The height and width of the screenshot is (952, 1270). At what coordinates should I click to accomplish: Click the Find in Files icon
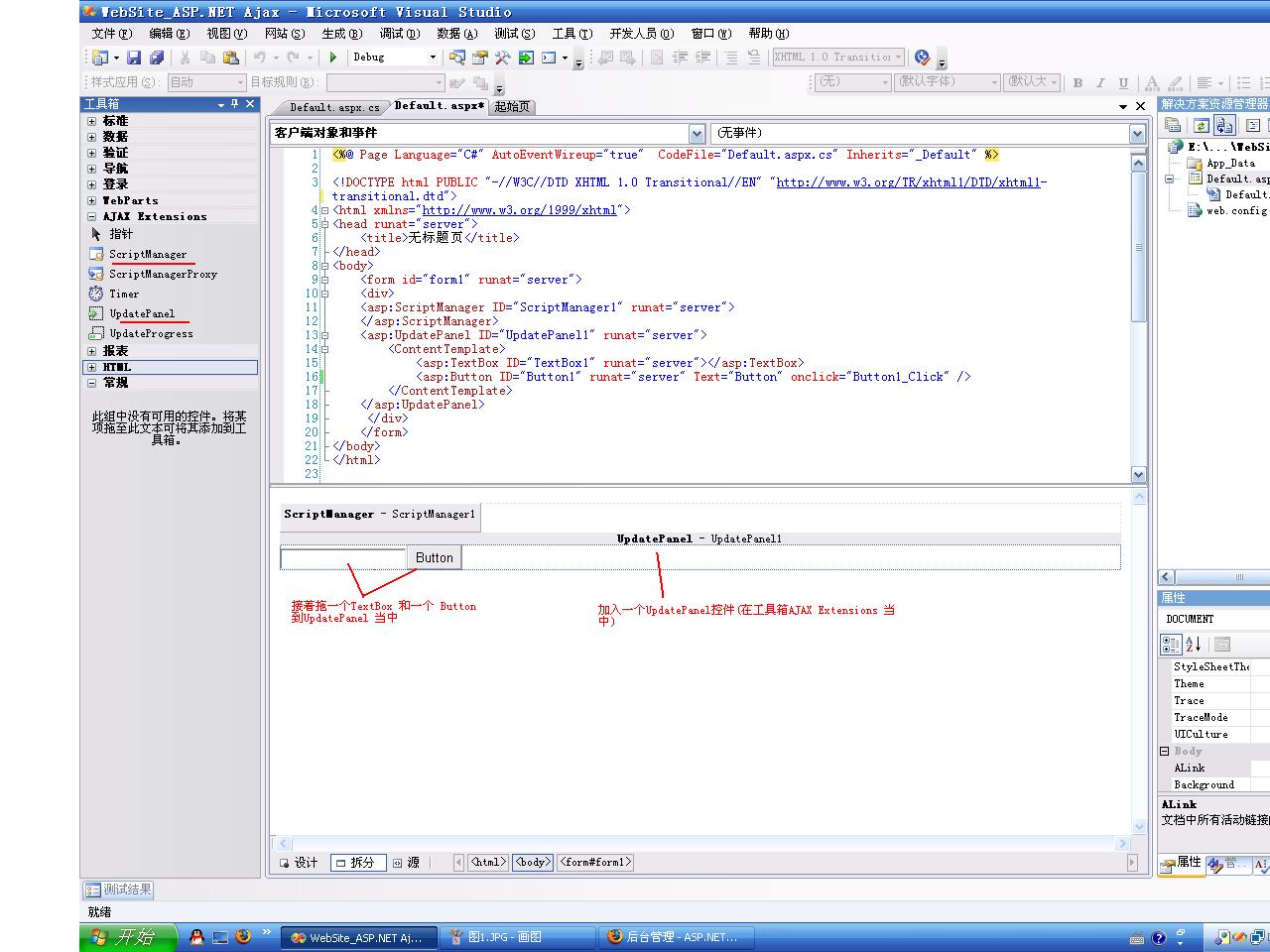pyautogui.click(x=457, y=58)
